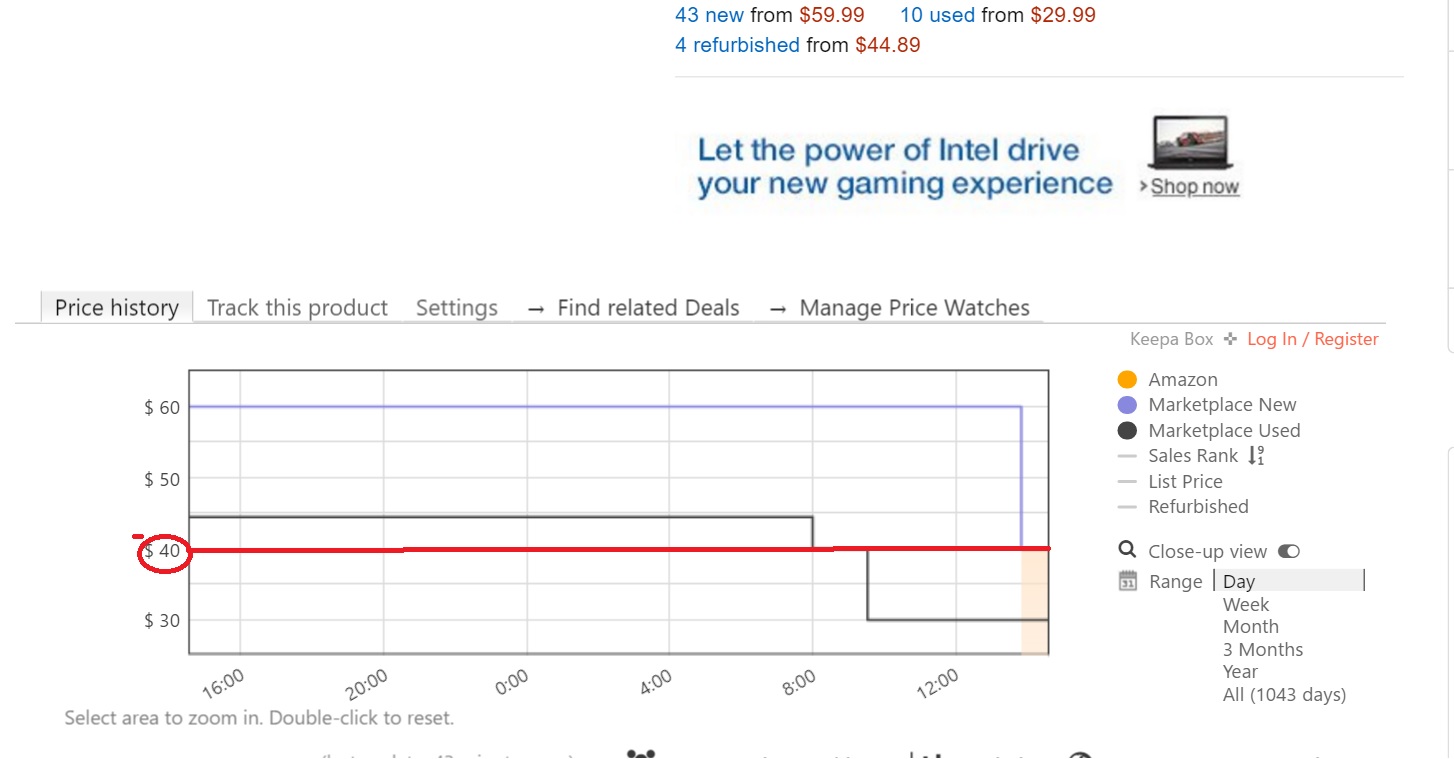Choose the 3 Months range
1454x759 pixels.
(1263, 649)
